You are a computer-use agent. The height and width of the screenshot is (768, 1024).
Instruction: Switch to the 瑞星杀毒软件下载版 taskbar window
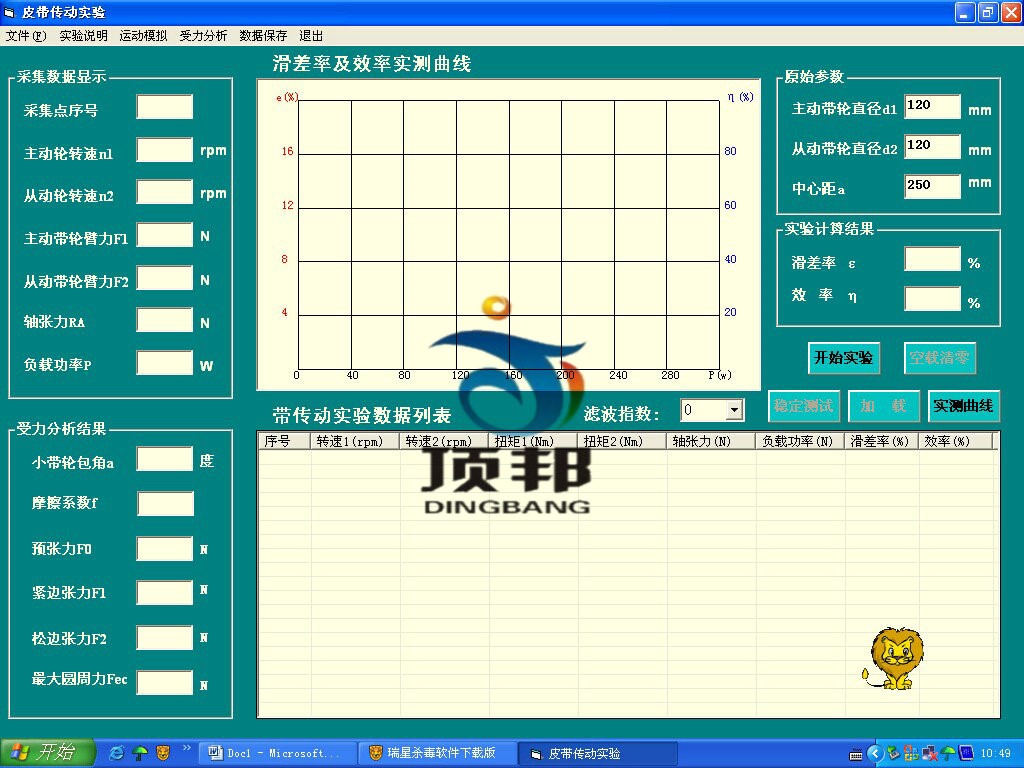437,753
